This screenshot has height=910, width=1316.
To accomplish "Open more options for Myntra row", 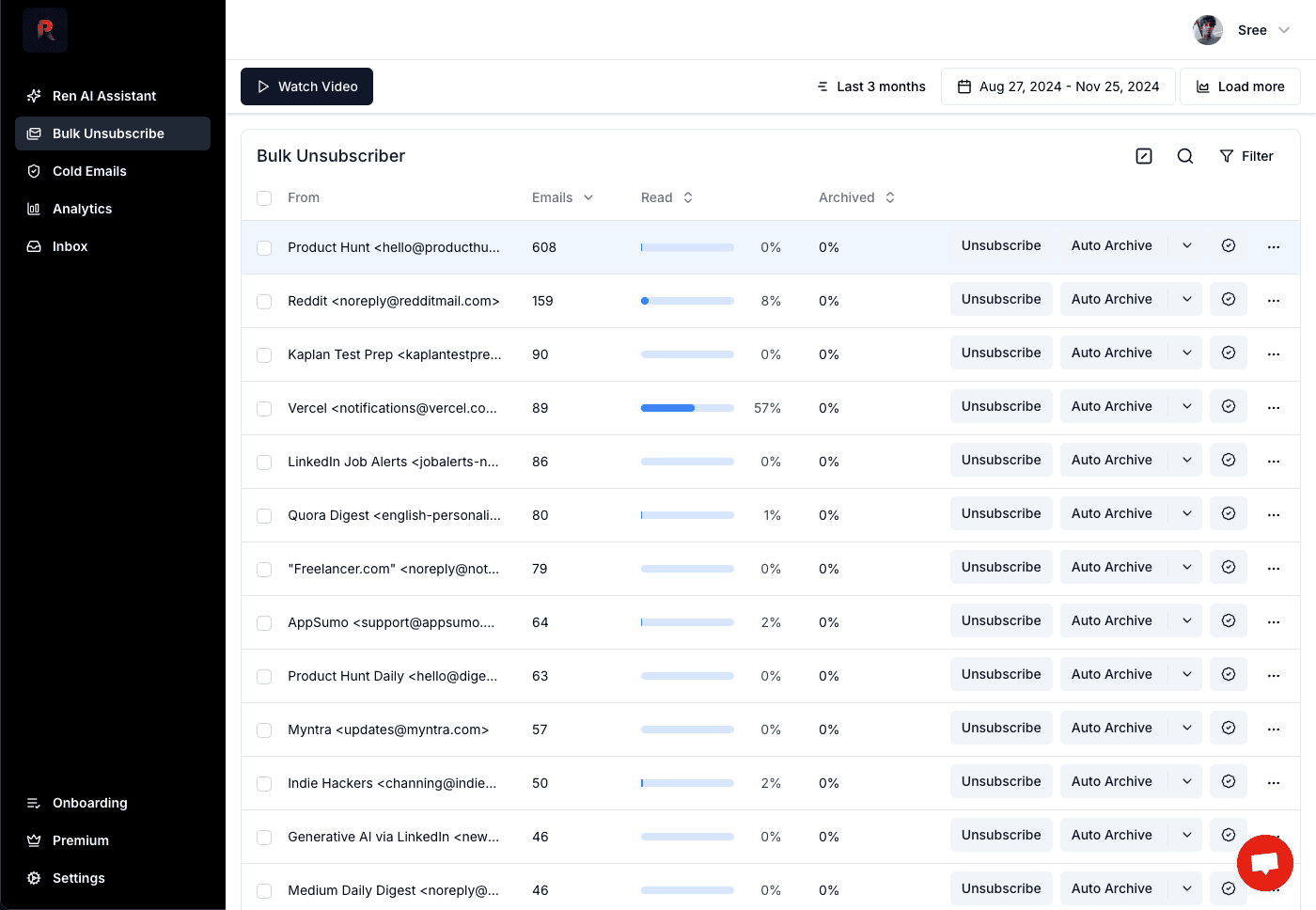I will [x=1274, y=729].
